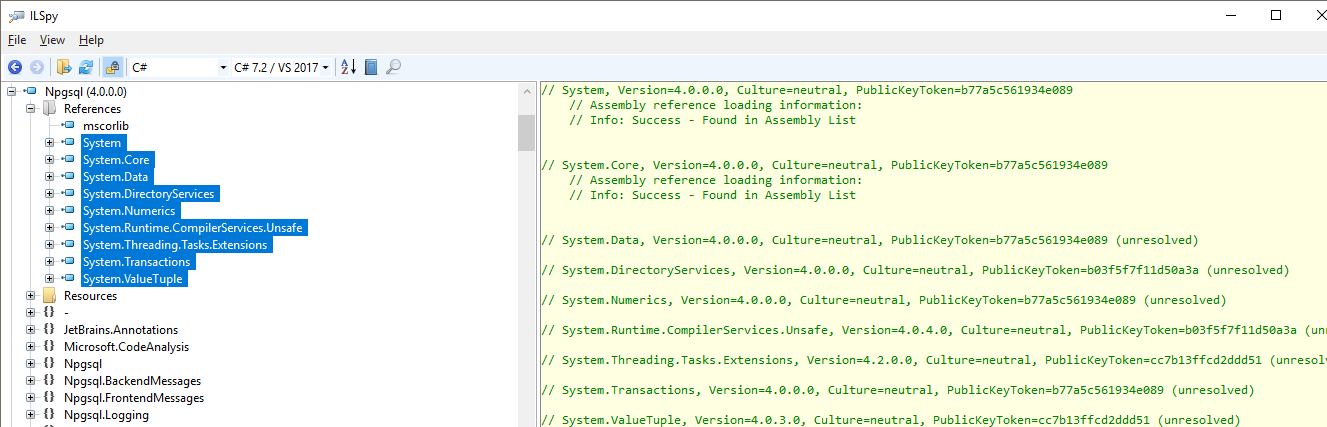Expand the System reference node
Viewport: 1327px width, 427px height.
pos(49,143)
